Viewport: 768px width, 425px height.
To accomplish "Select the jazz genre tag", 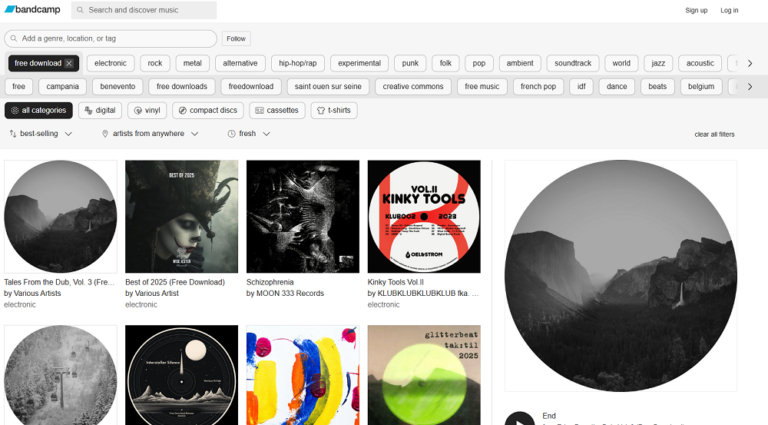I will [658, 63].
